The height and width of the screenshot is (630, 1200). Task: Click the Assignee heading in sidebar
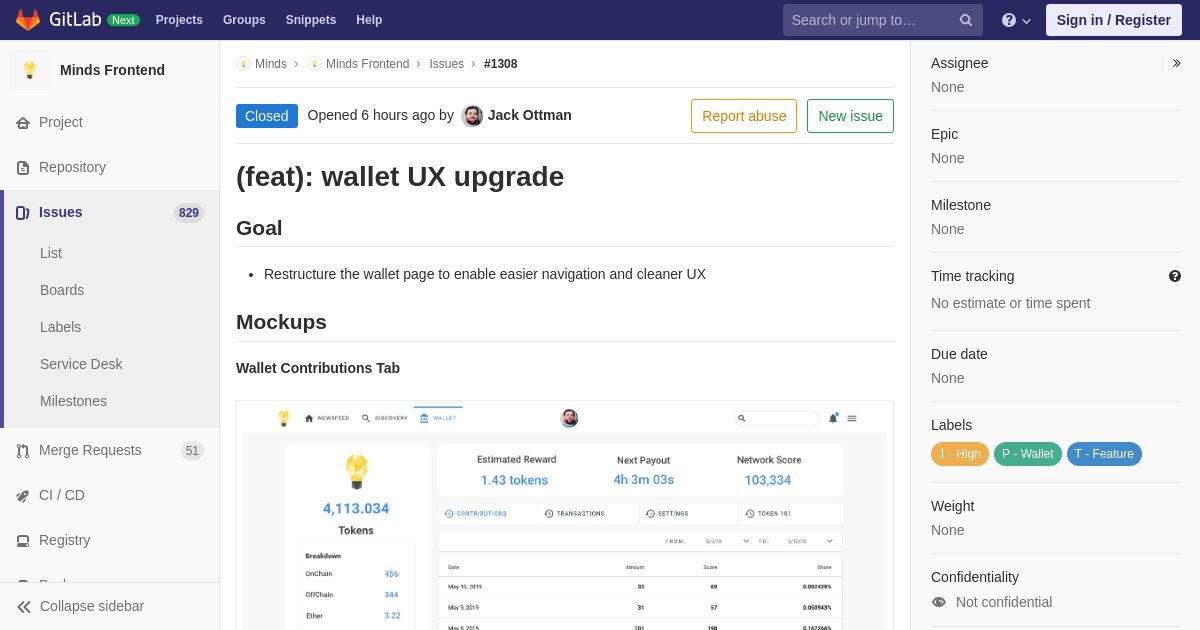pos(959,63)
